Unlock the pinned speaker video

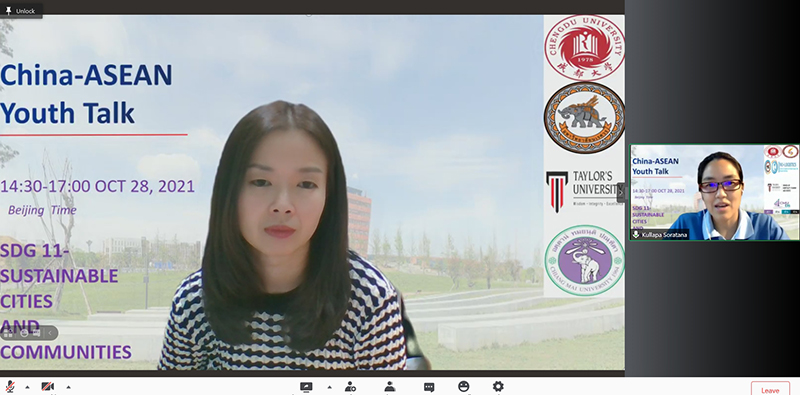point(20,11)
